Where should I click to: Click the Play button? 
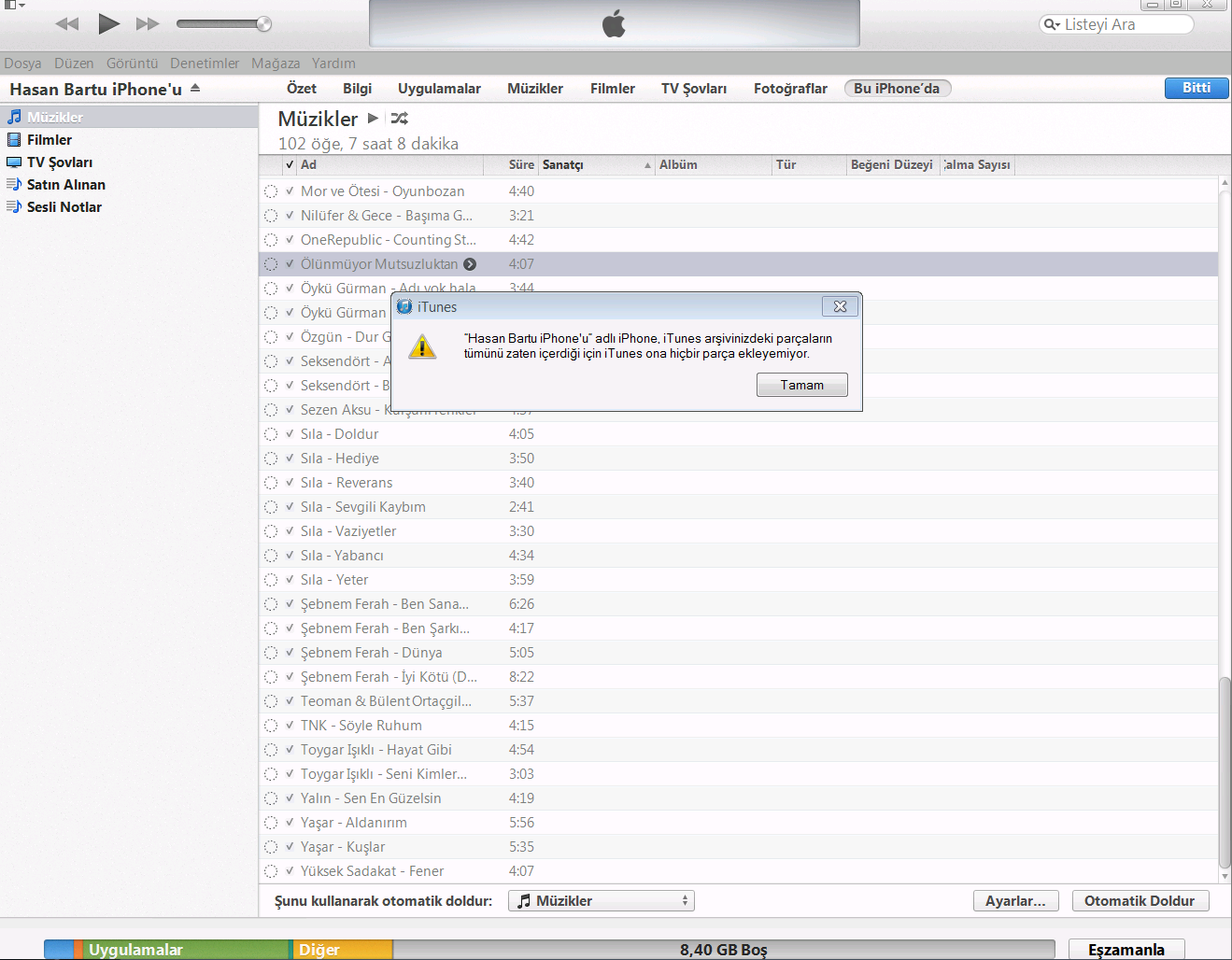[108, 23]
